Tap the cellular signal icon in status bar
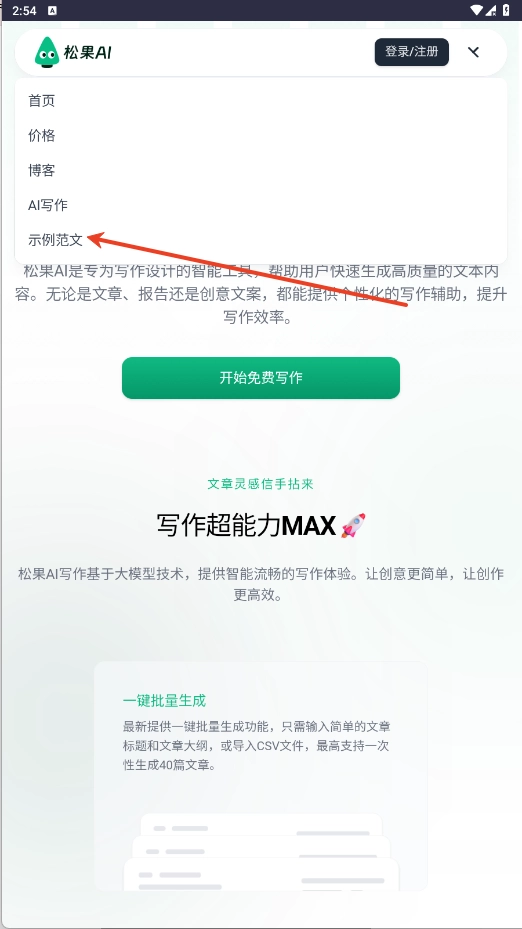522x929 pixels. click(491, 10)
